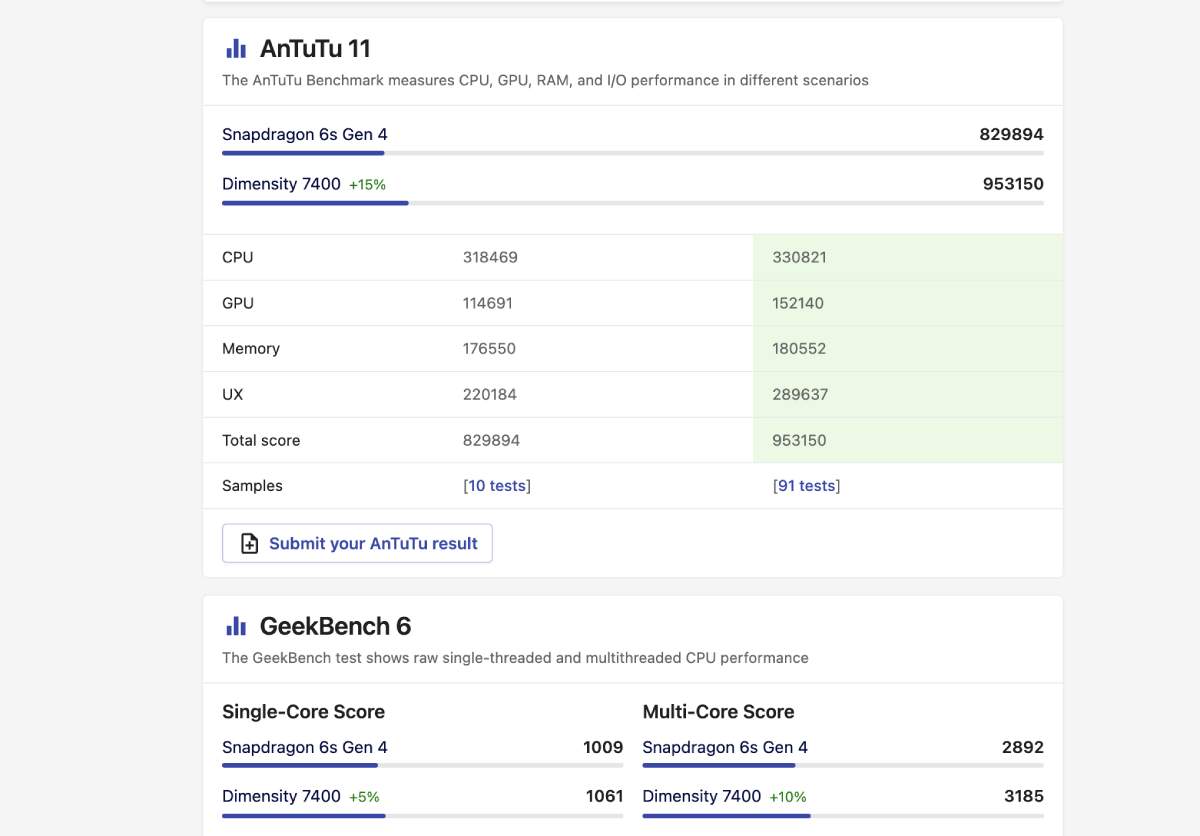Click the UX value 289637
This screenshot has width=1200, height=836.
click(x=800, y=395)
